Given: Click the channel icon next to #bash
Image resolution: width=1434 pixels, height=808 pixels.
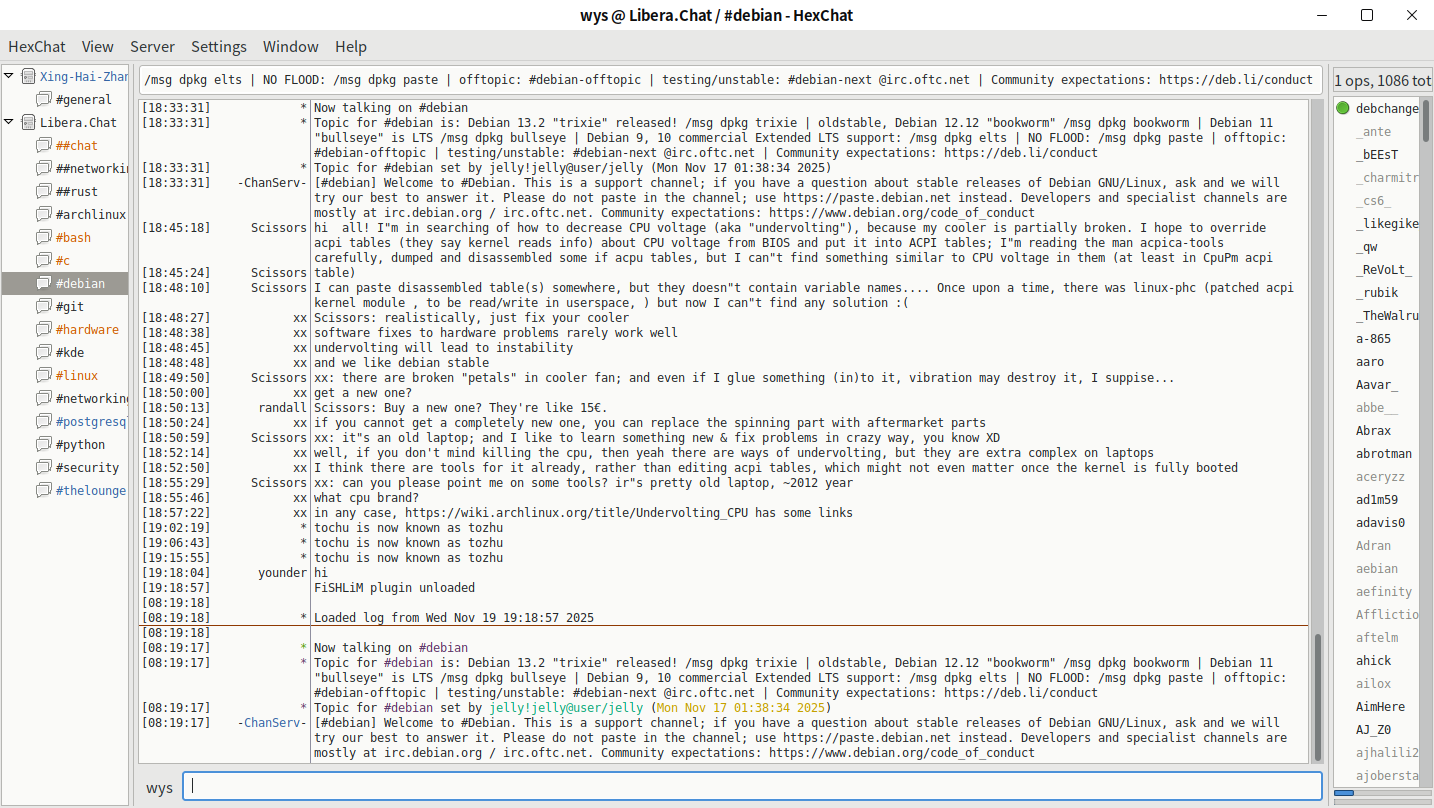Looking at the screenshot, I should coord(43,238).
